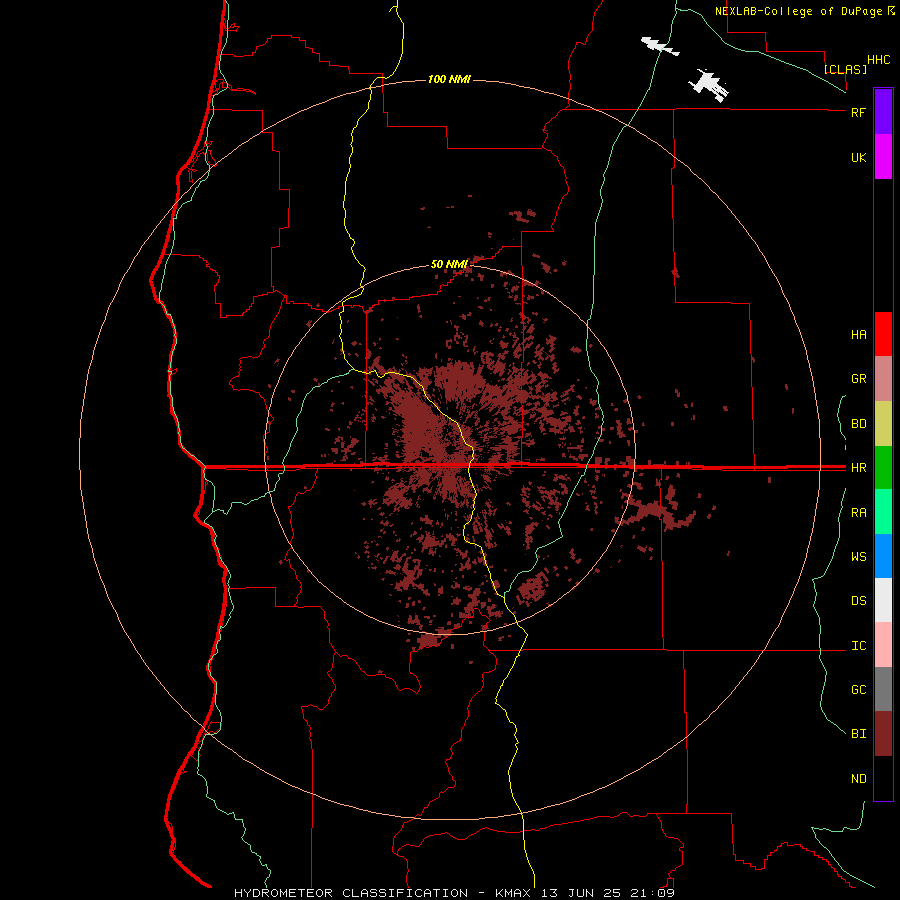Select the 'GC' legend label
900x900 pixels.
[x=858, y=690]
